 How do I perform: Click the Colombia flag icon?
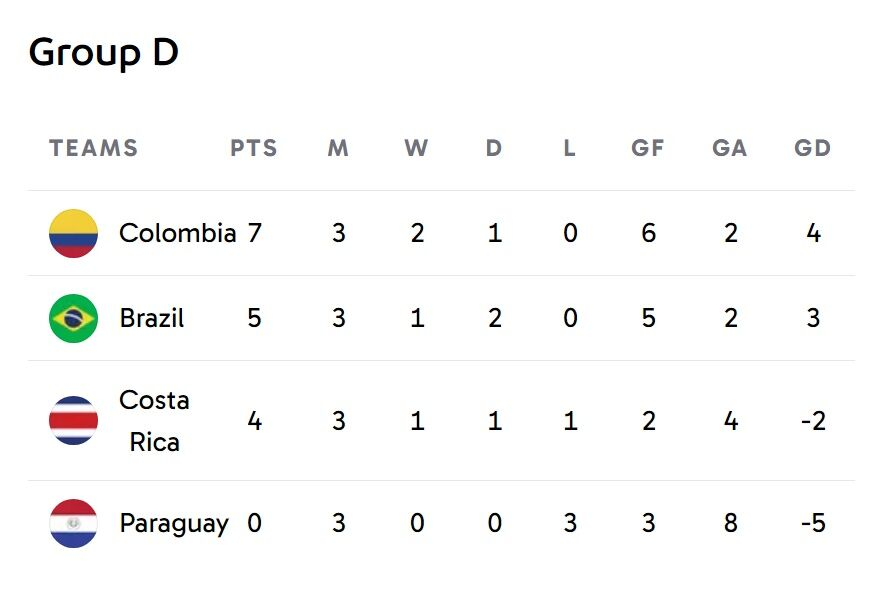pos(73,233)
